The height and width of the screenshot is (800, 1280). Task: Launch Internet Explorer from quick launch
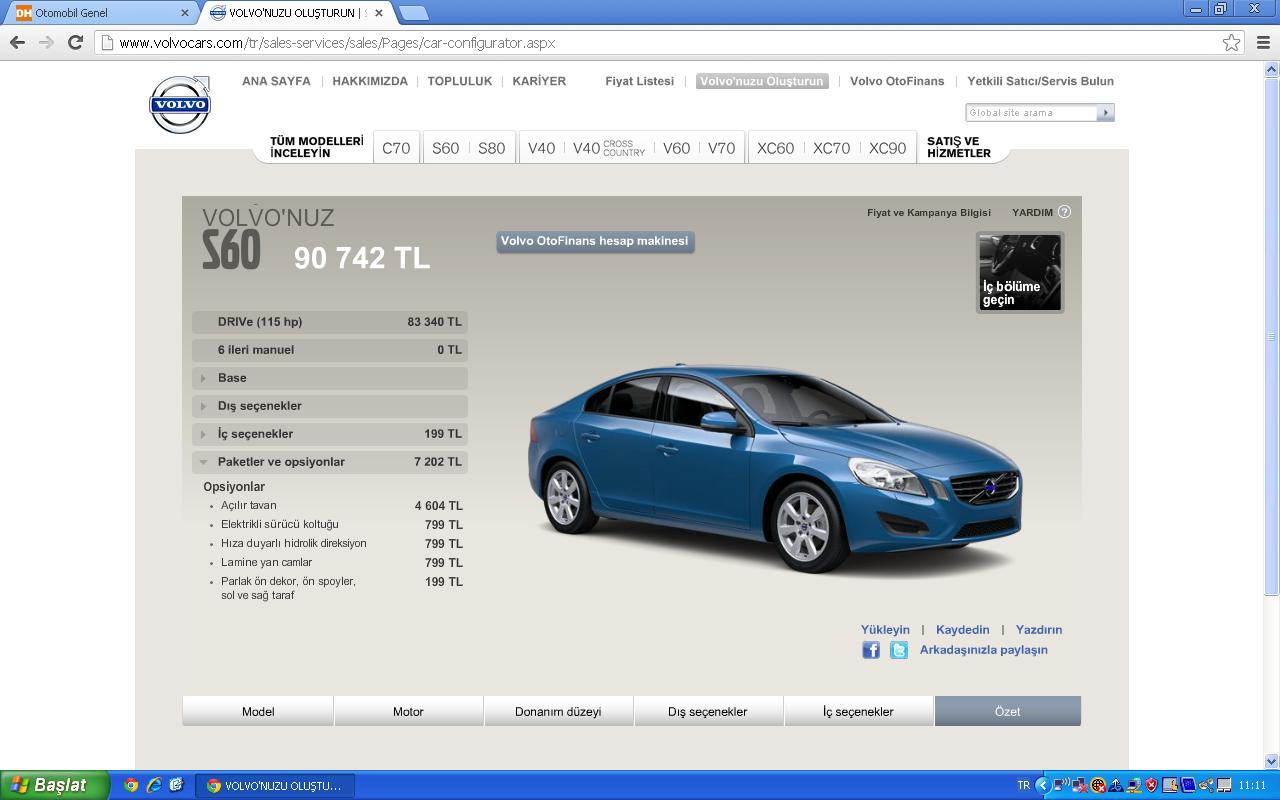154,785
